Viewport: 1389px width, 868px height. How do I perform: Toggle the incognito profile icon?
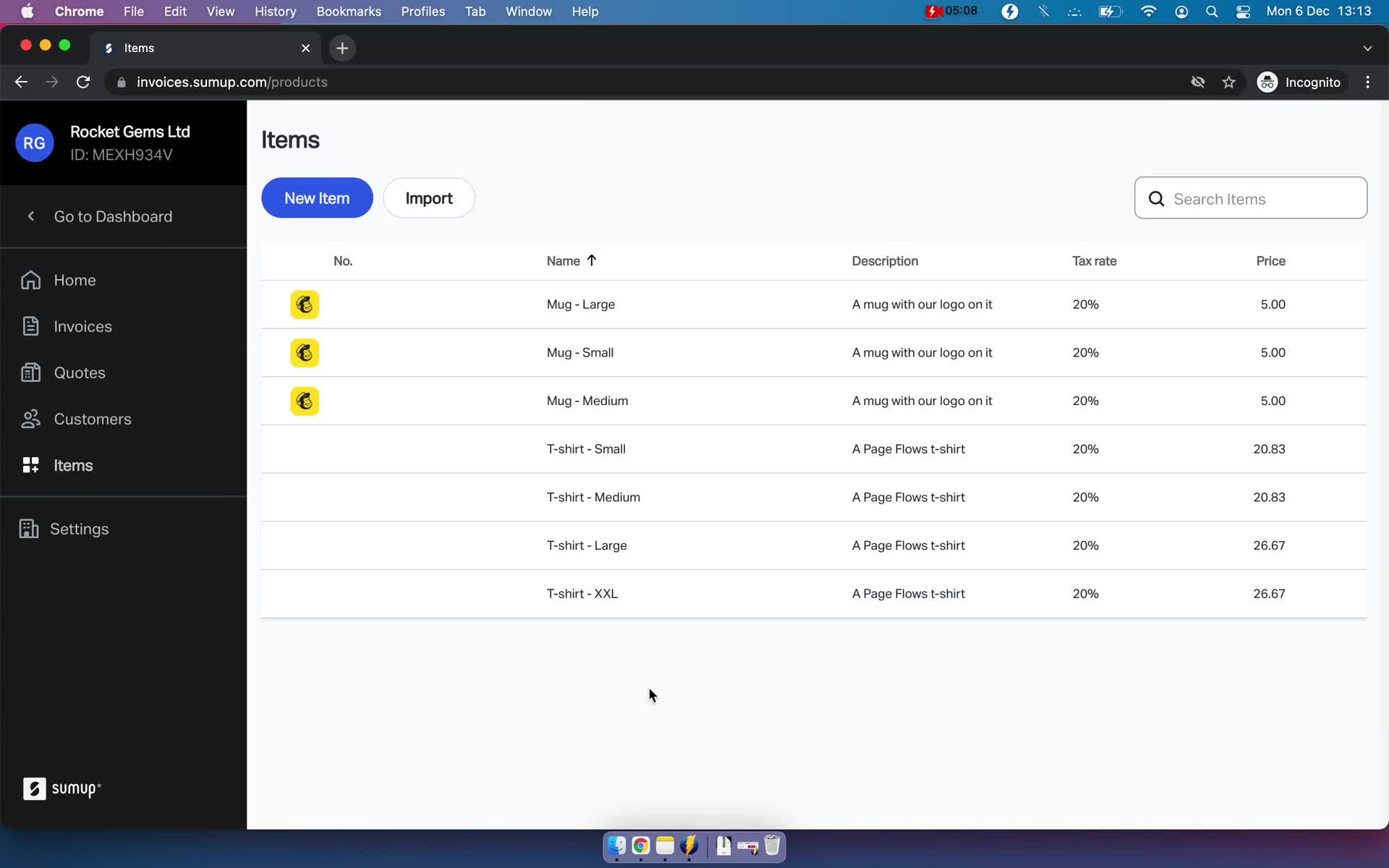coord(1268,82)
